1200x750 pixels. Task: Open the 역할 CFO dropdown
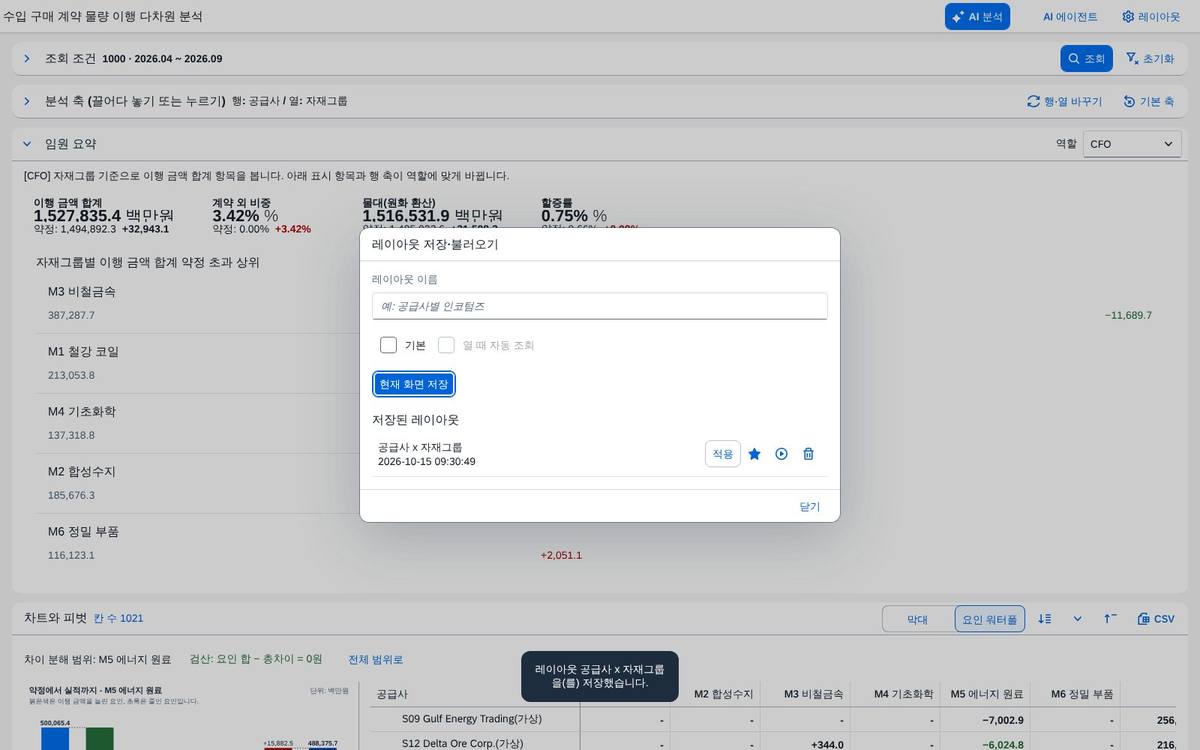pos(1132,144)
